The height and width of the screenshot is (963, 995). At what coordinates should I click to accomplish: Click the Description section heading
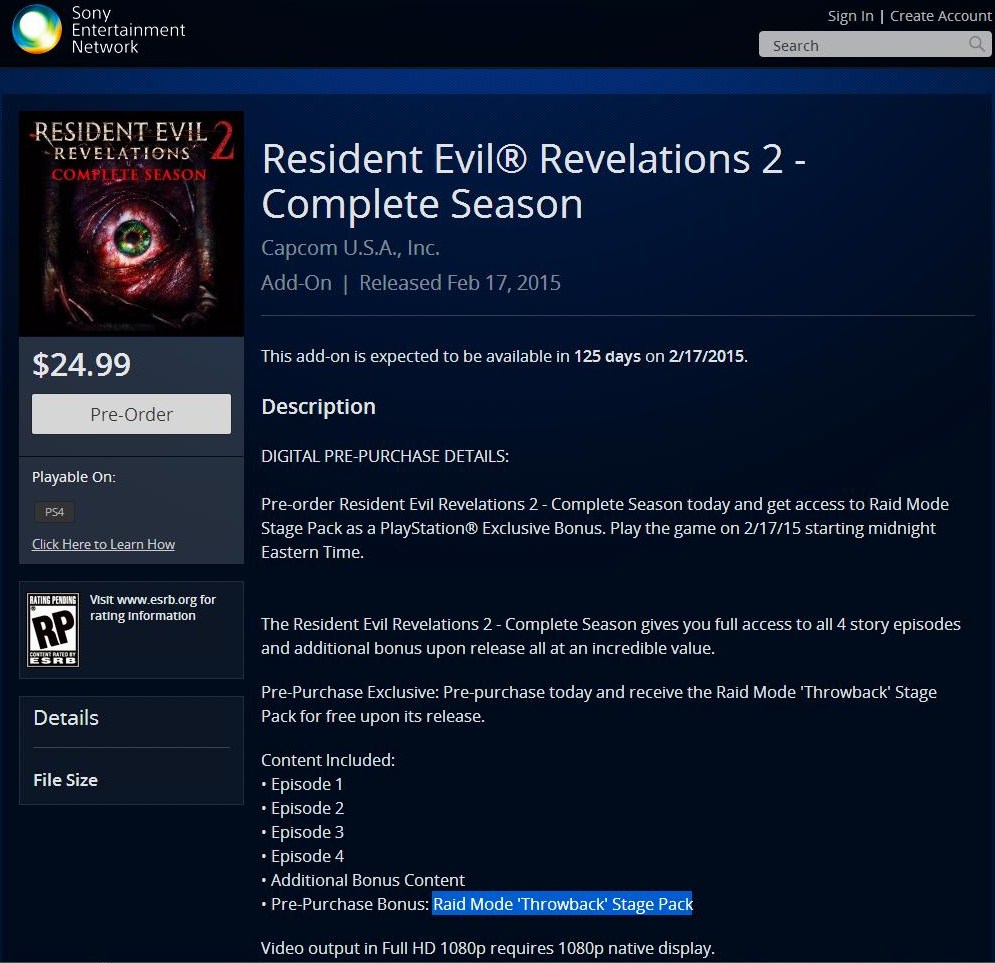pyautogui.click(x=319, y=407)
